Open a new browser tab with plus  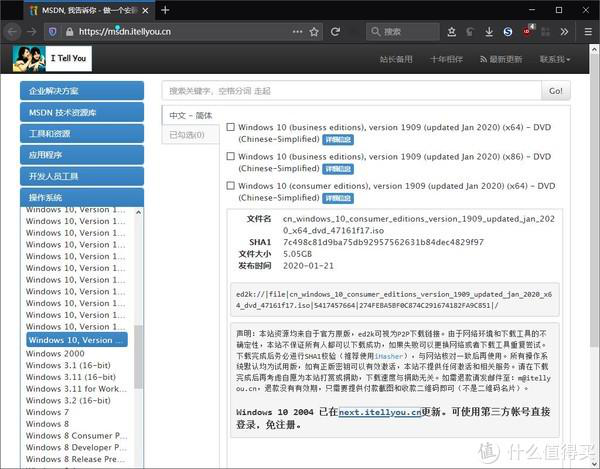(x=165, y=10)
